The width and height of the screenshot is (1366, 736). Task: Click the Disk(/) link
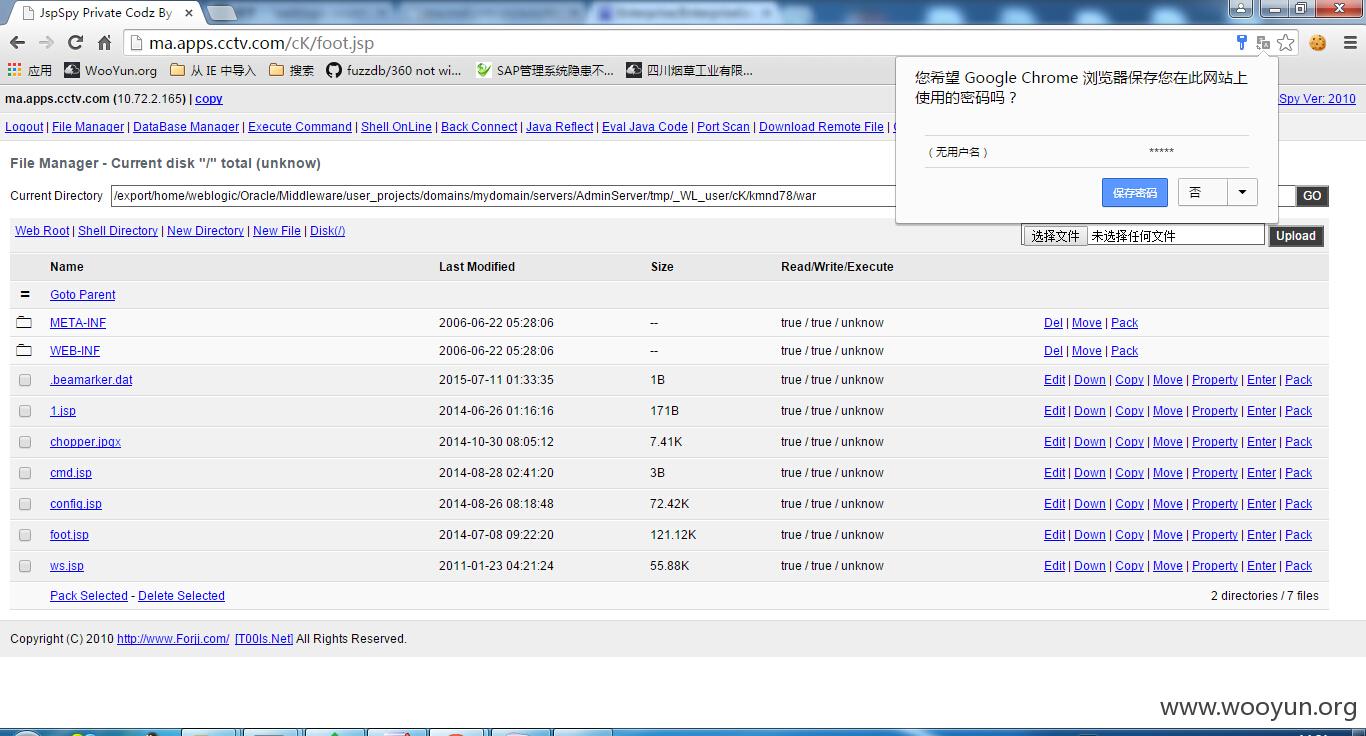pyautogui.click(x=327, y=231)
